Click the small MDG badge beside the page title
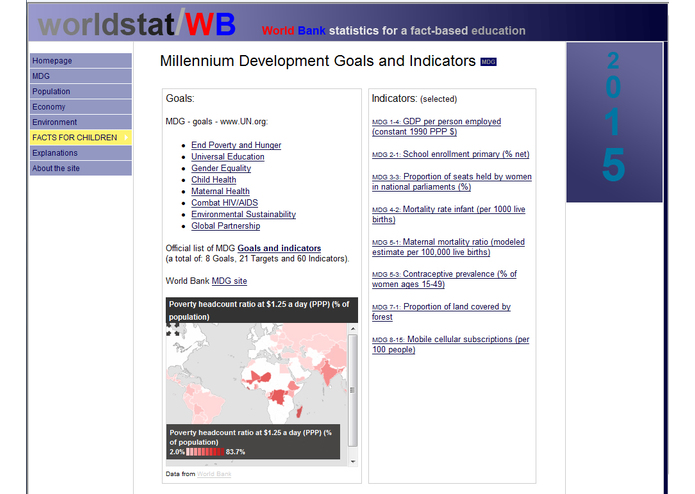The height and width of the screenshot is (494, 695). point(488,62)
